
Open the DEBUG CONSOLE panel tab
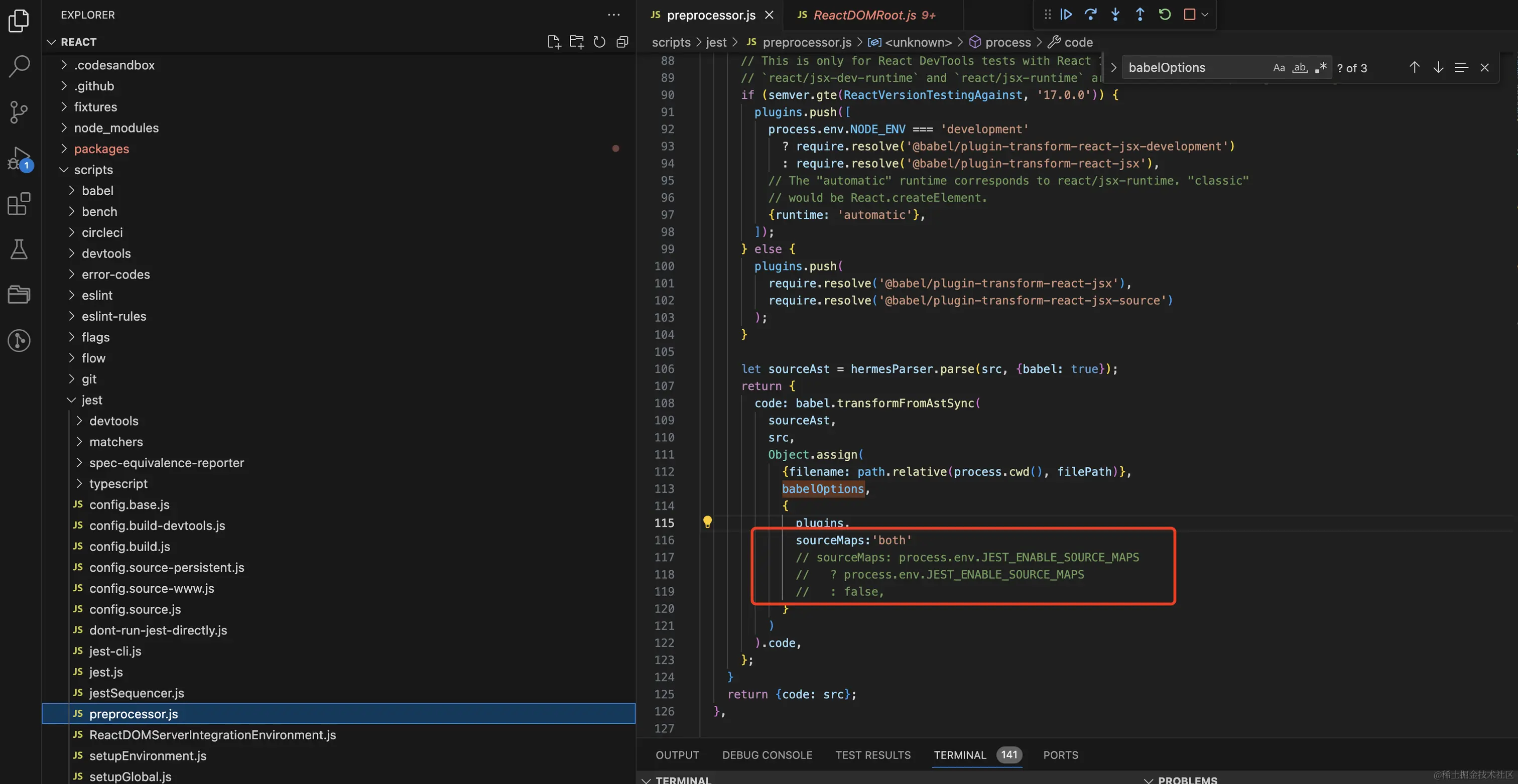click(767, 754)
